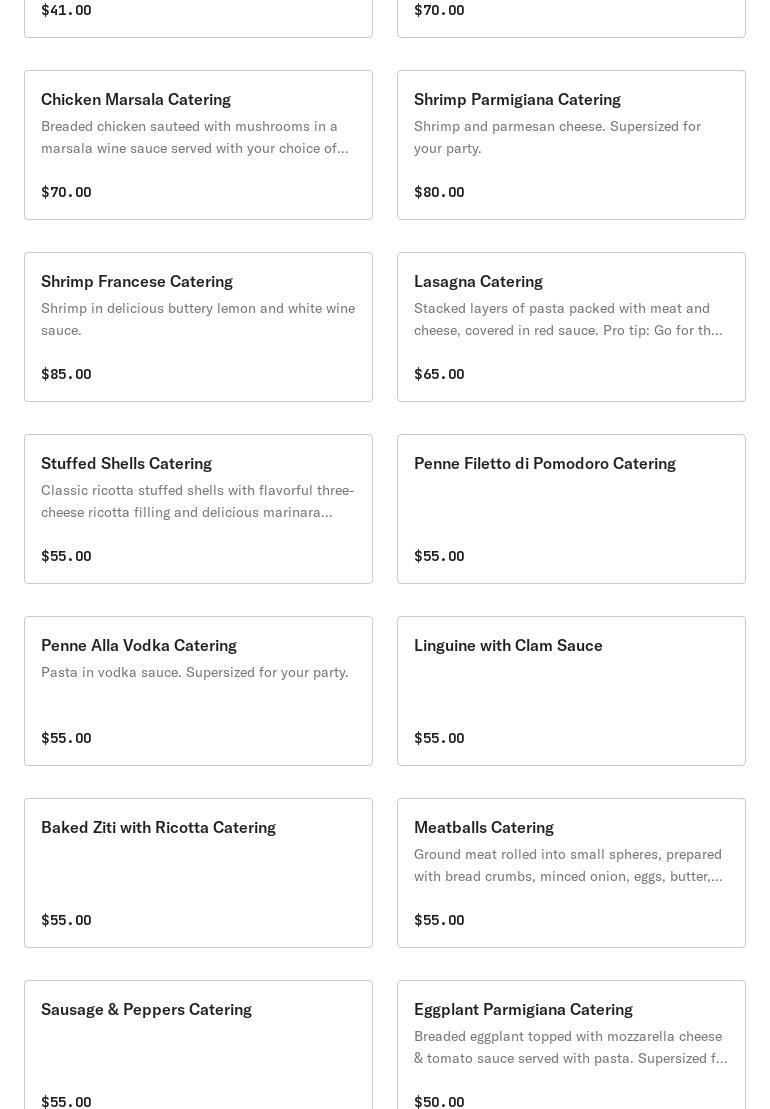Click the $85.00 price label
Image resolution: width=770 pixels, height=1109 pixels.
pos(66,374)
